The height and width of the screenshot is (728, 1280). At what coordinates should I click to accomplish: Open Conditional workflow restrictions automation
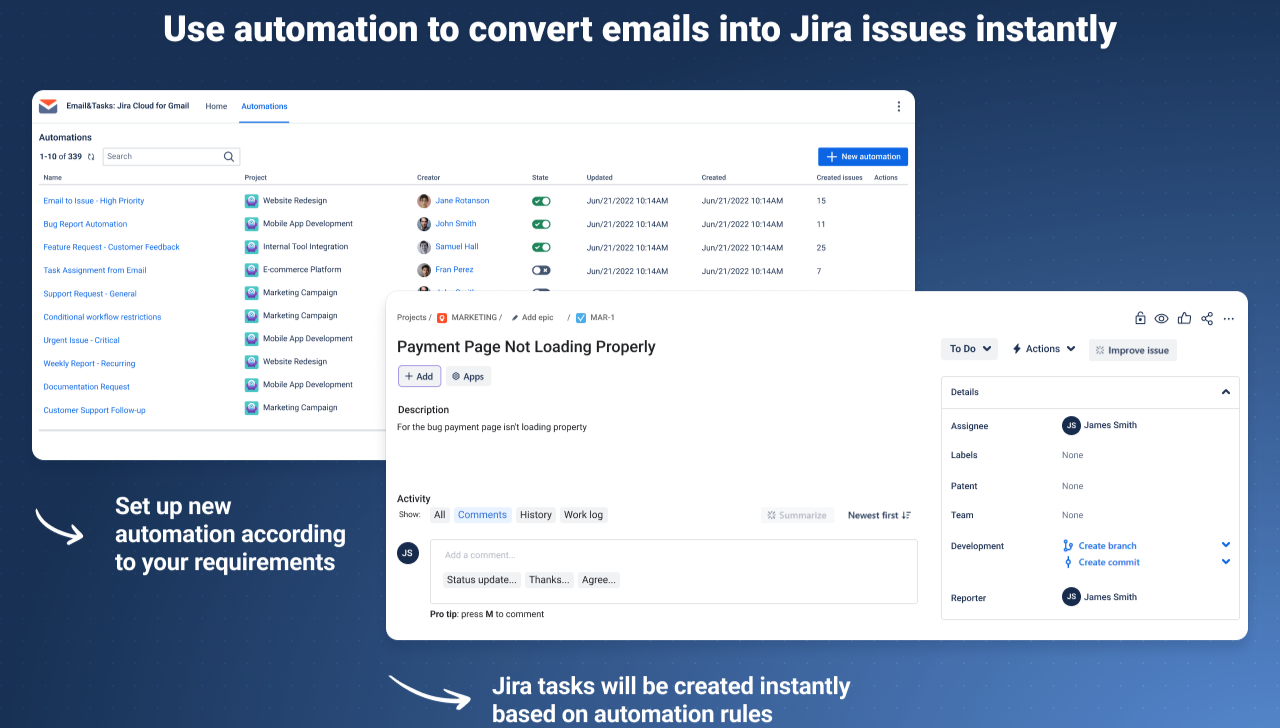tap(102, 317)
